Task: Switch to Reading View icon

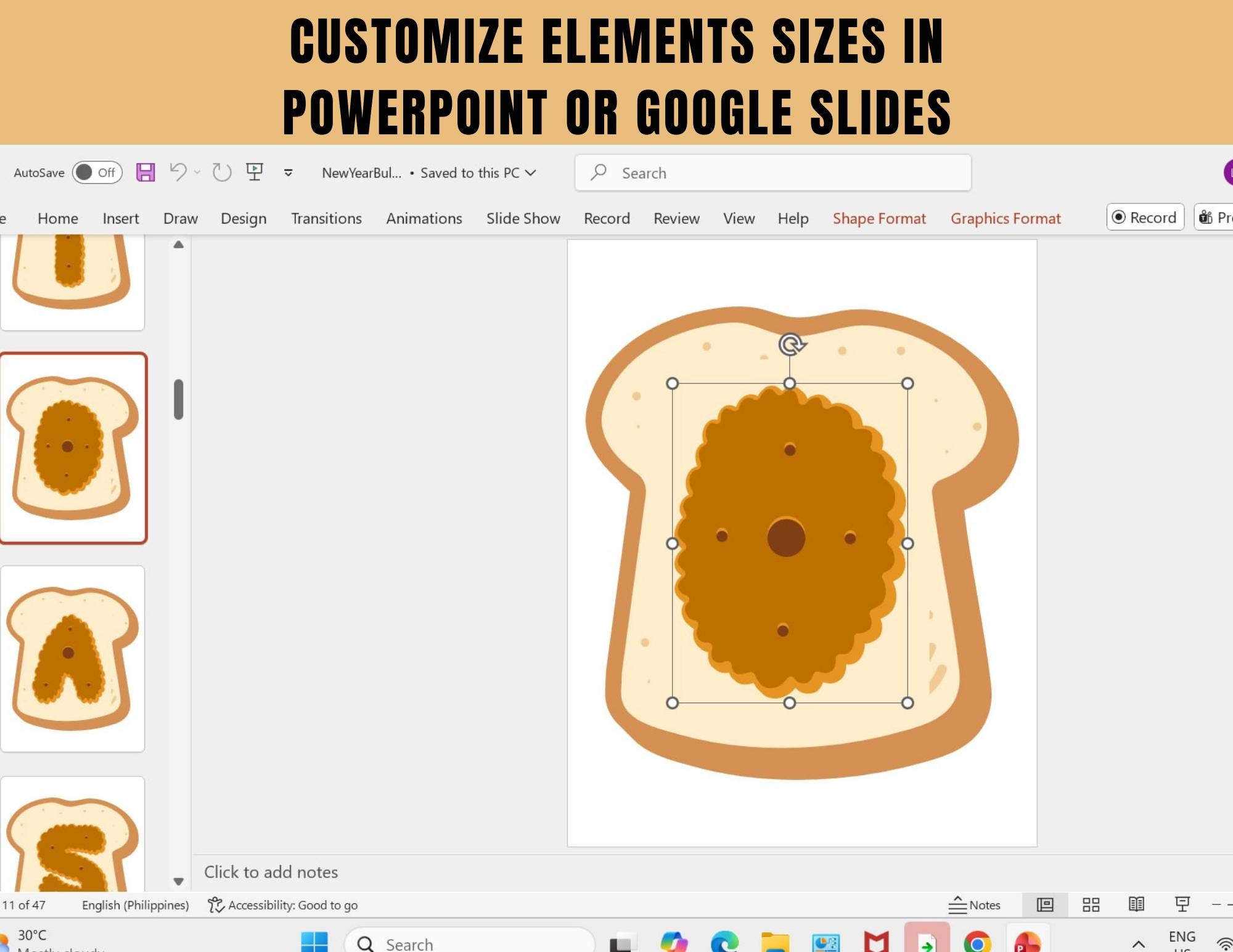Action: pos(1136,905)
